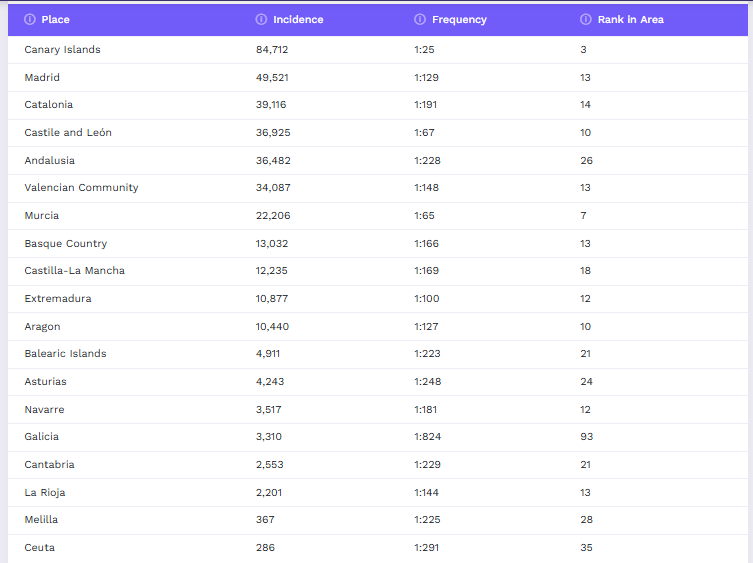The height and width of the screenshot is (563, 753).
Task: Select the Balearic Islands place name
Action: [65, 354]
